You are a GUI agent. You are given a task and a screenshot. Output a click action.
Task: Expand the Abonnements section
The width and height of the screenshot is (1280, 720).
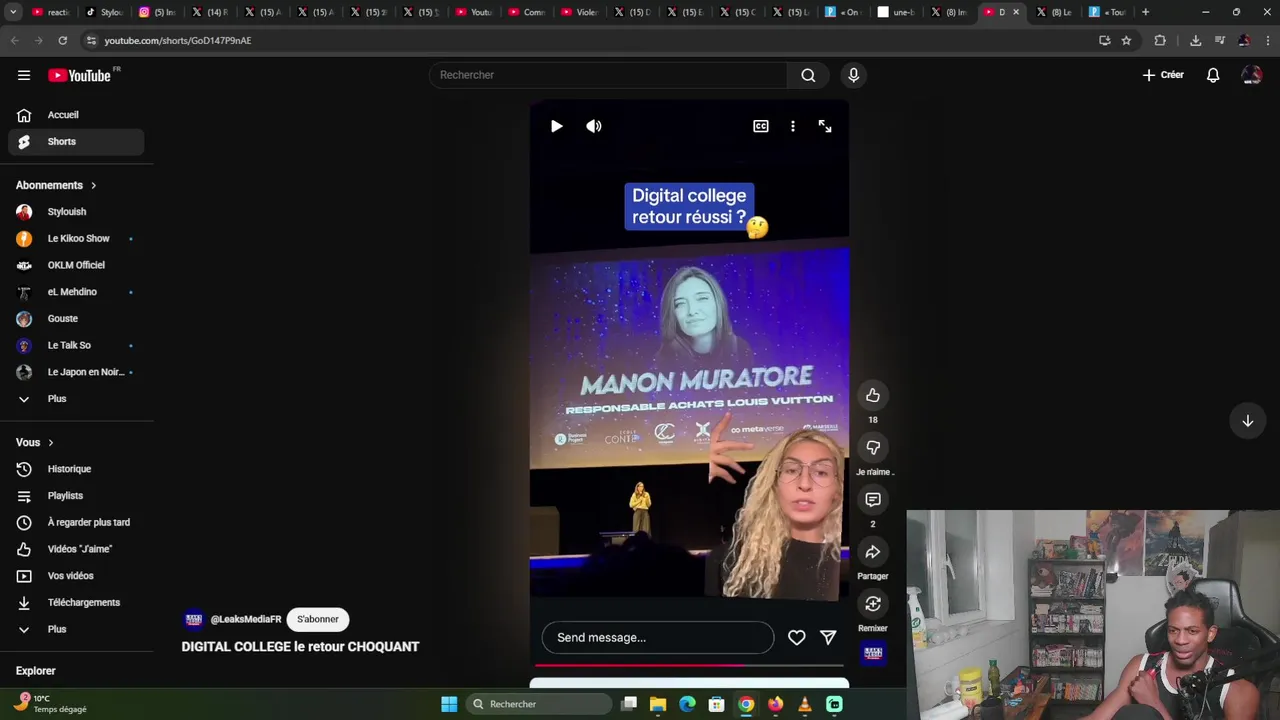click(56, 185)
